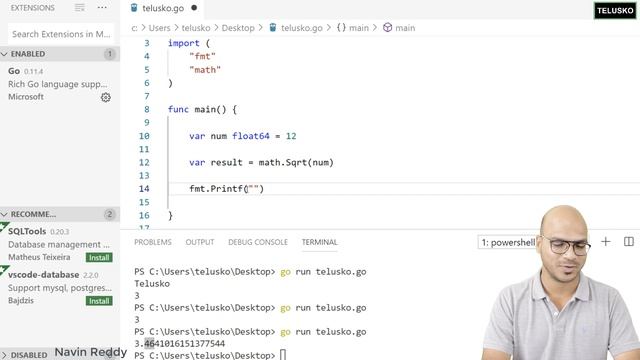
Task: Select the telusko.go editor tab
Action: coord(163,8)
